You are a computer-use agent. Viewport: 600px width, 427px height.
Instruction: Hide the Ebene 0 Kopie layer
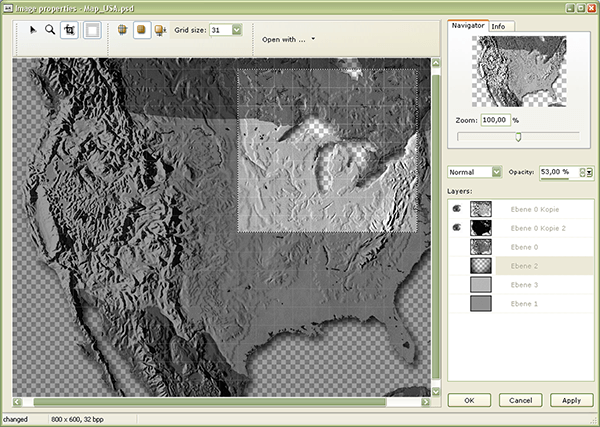pos(457,209)
